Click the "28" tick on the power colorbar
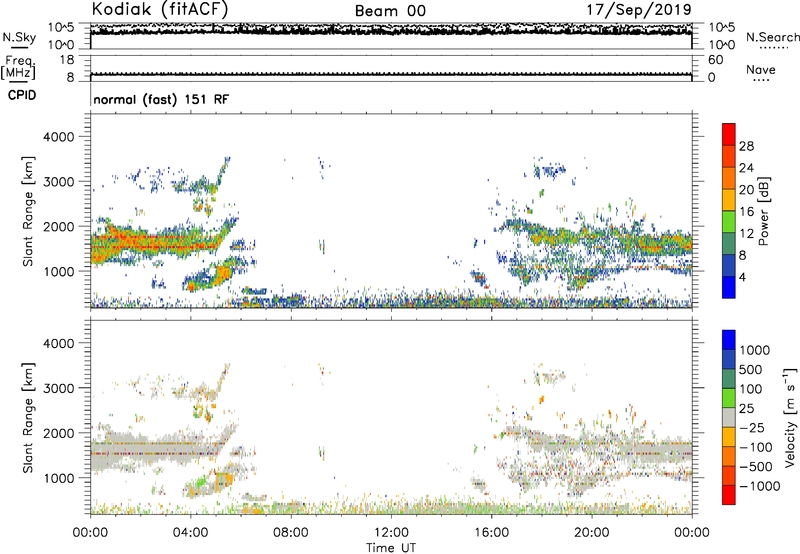800x554 pixels. click(x=746, y=146)
